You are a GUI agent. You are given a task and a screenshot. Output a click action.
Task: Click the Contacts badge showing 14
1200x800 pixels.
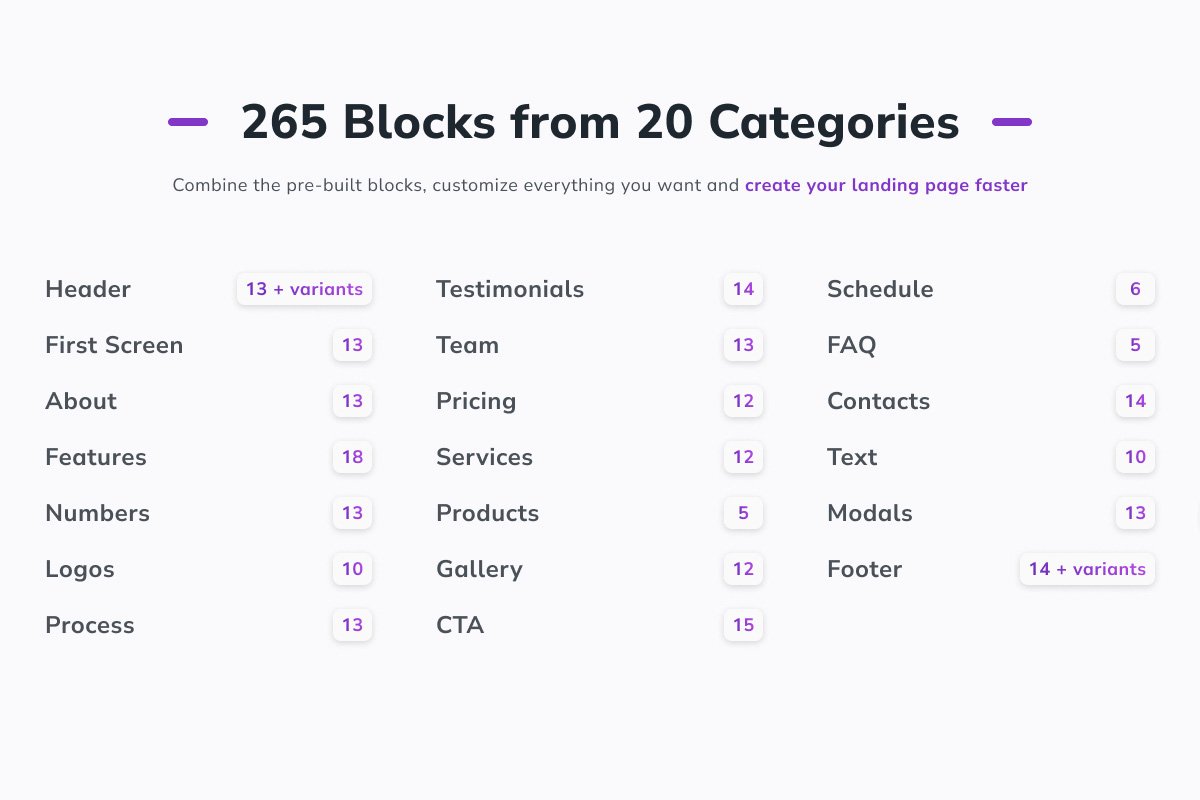tap(1135, 401)
